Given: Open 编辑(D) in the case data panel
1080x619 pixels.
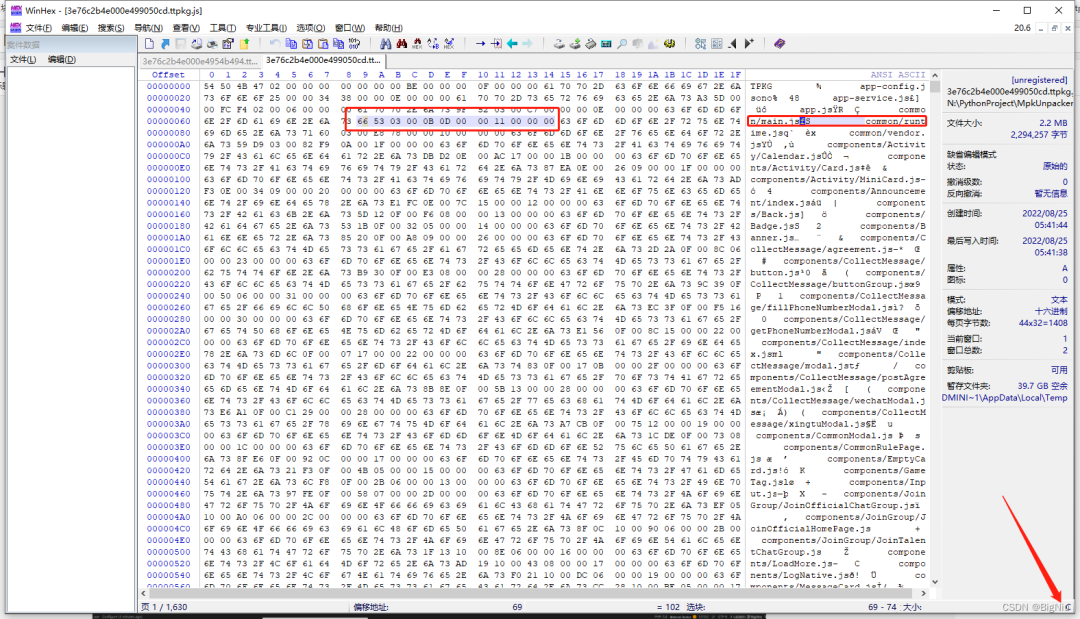Looking at the screenshot, I should (x=61, y=59).
